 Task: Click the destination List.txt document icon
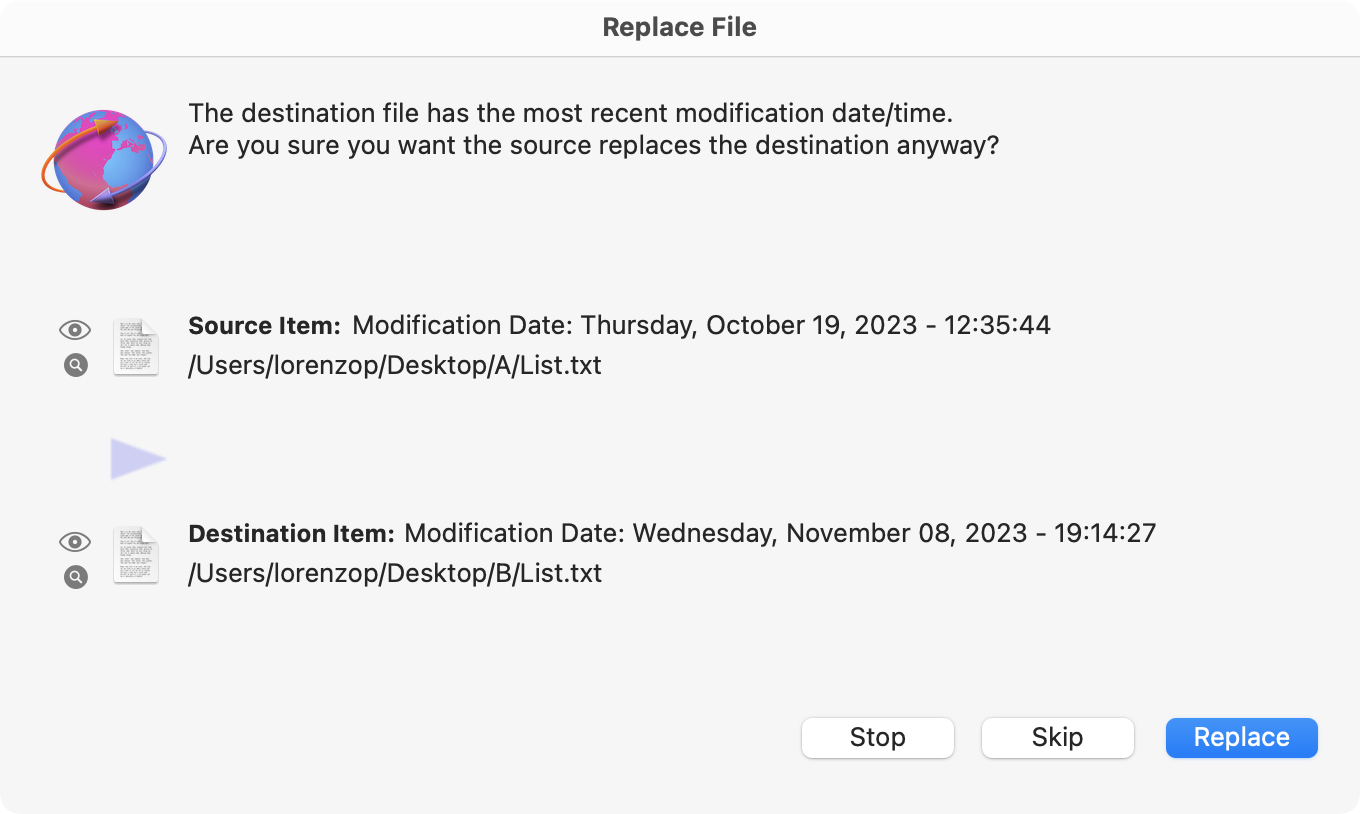pyautogui.click(x=136, y=555)
